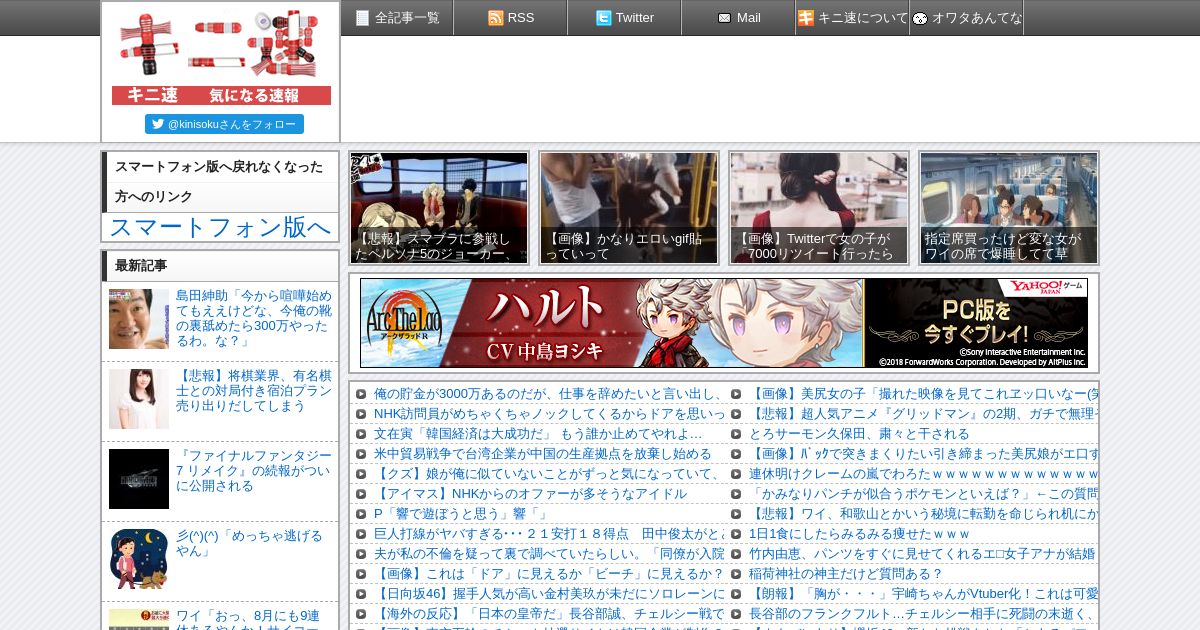Open 【画像】ﾊﾞｯｸで突きまくりたい headline
The width and height of the screenshot is (1200, 630).
pos(924,454)
